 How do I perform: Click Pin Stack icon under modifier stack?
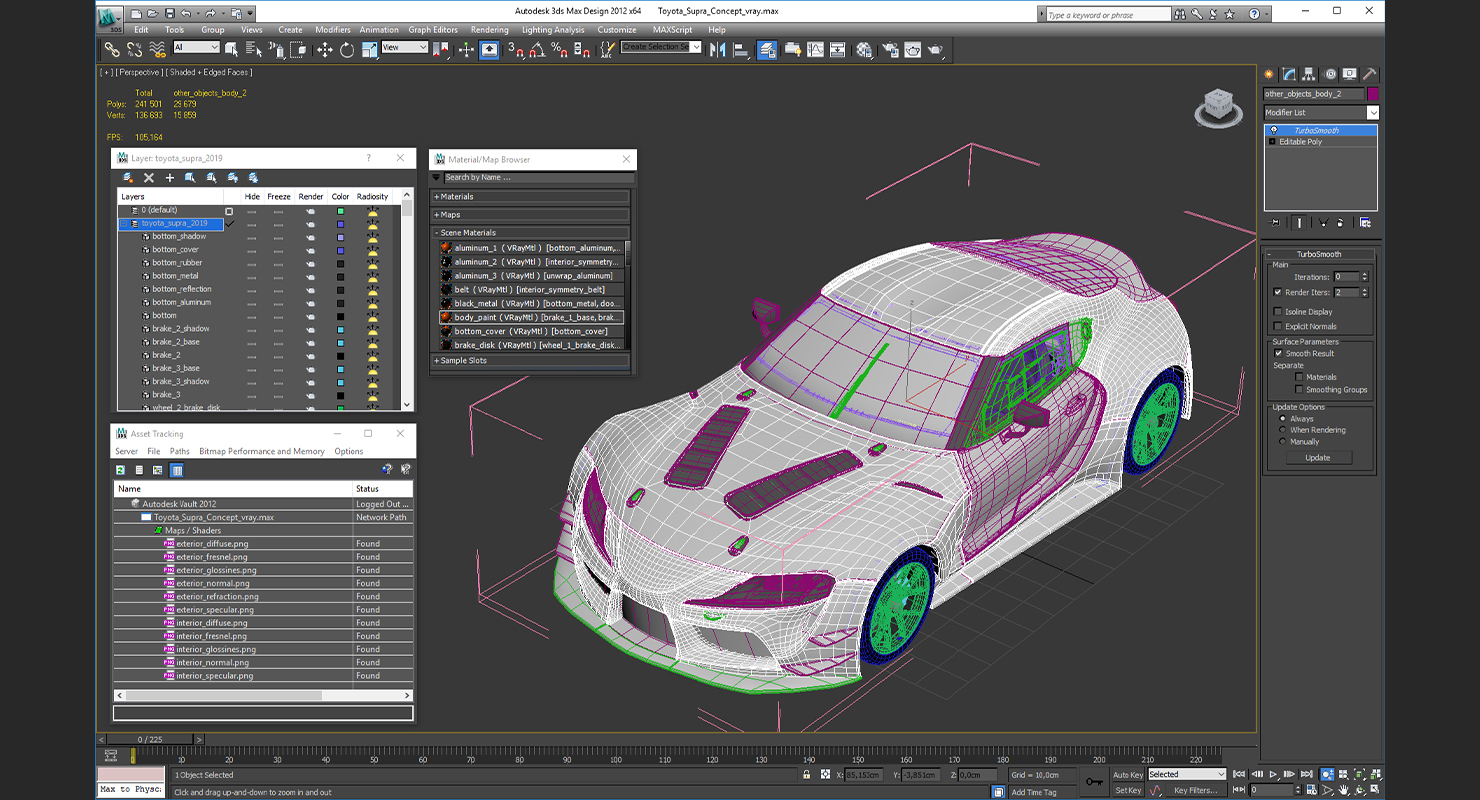click(x=1274, y=222)
